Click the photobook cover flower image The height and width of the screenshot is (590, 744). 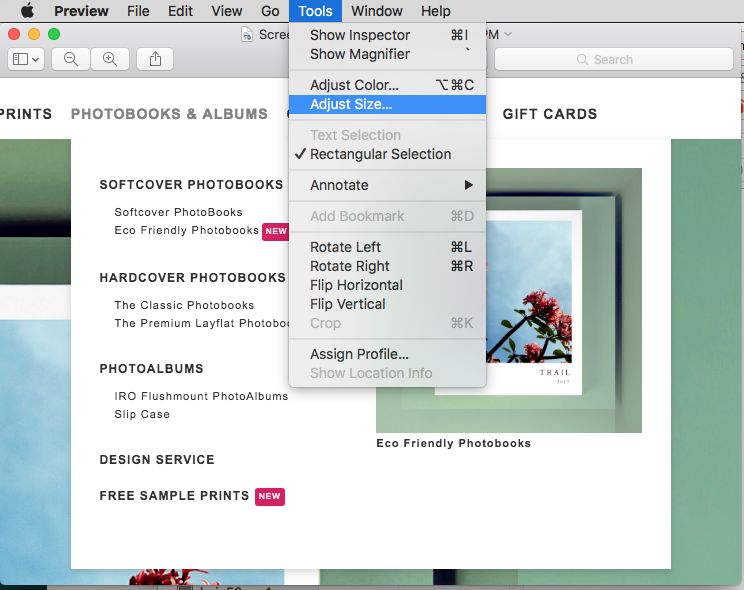pos(529,292)
